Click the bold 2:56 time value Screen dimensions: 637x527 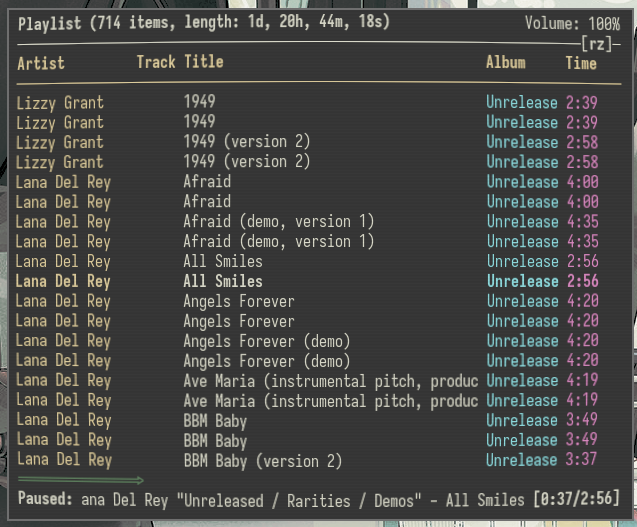(583, 281)
